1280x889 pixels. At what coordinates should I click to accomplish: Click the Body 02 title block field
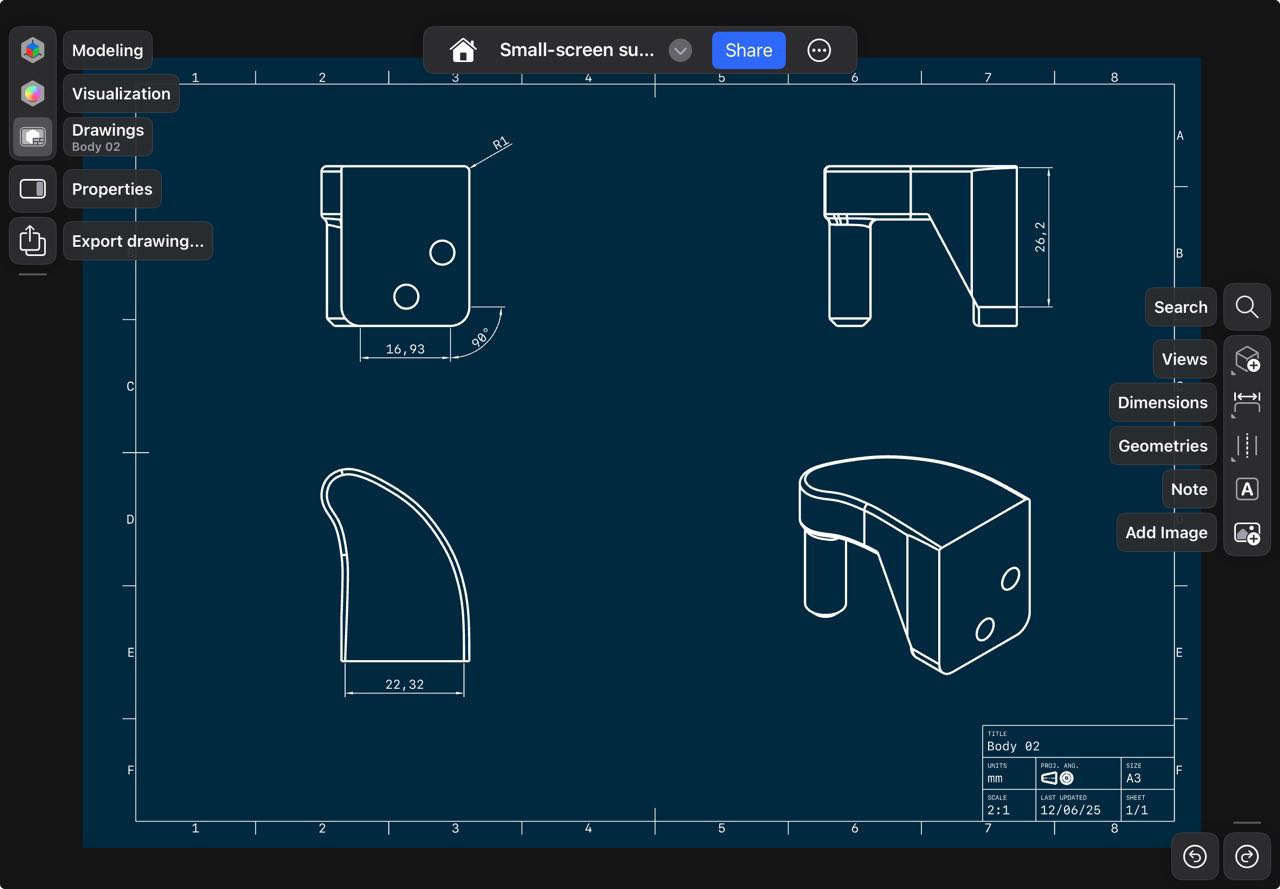1014,746
